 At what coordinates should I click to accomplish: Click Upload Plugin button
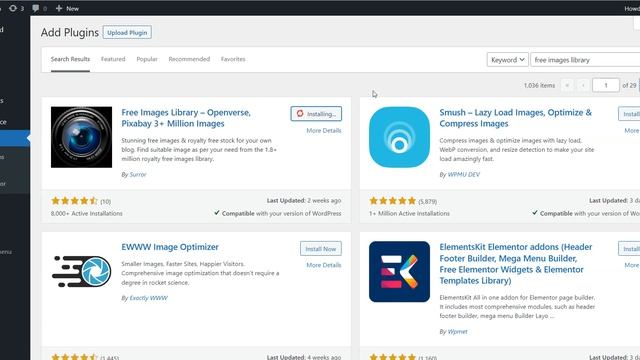pos(127,32)
